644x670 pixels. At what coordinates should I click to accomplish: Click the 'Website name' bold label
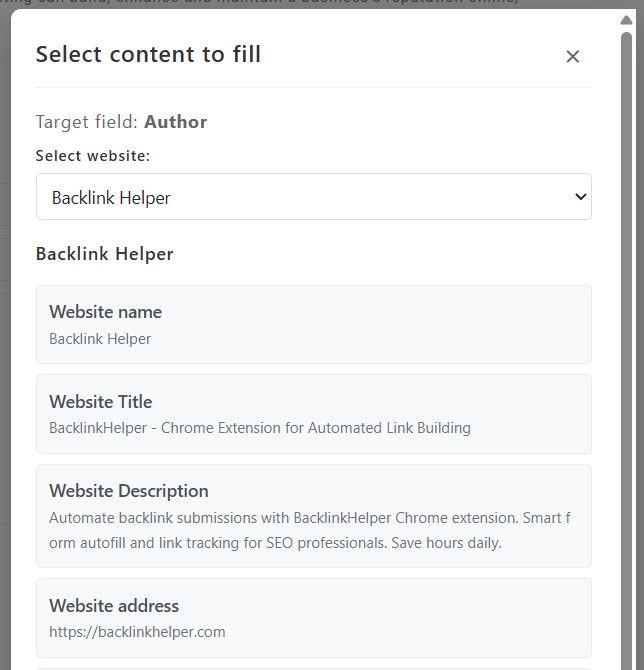coord(105,312)
